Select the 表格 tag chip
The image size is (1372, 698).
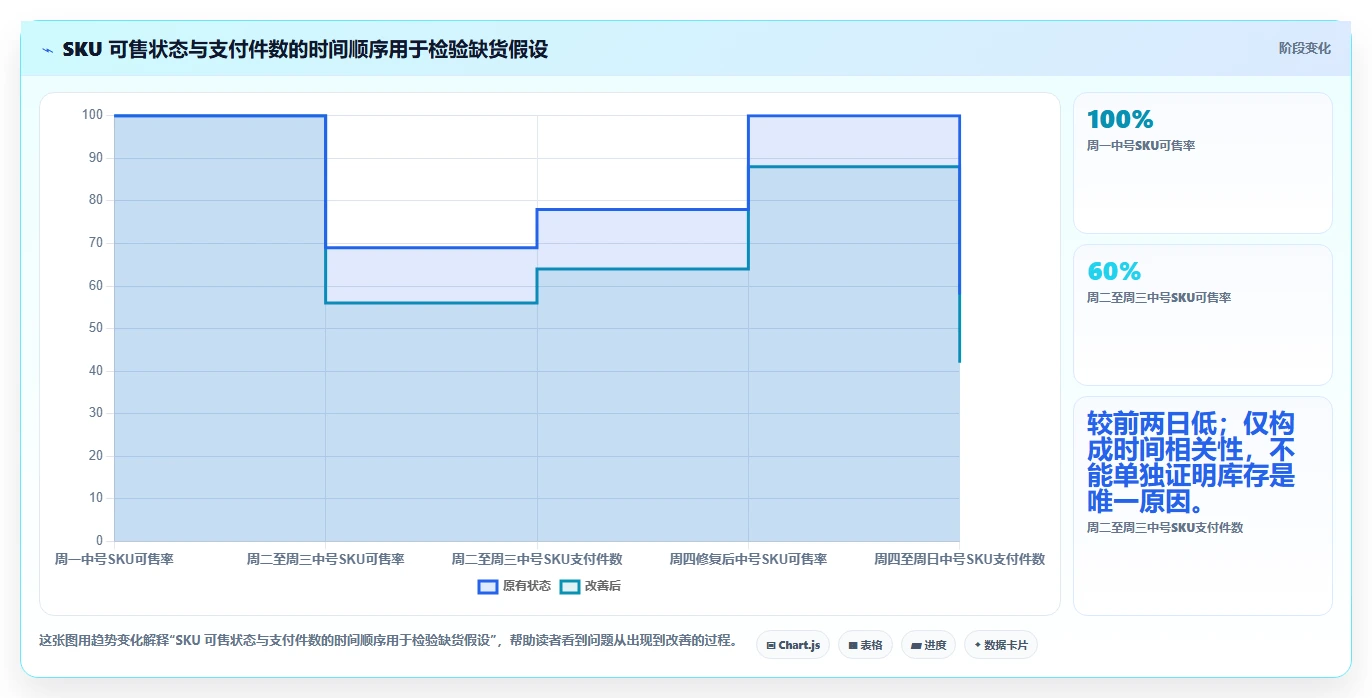click(x=865, y=645)
